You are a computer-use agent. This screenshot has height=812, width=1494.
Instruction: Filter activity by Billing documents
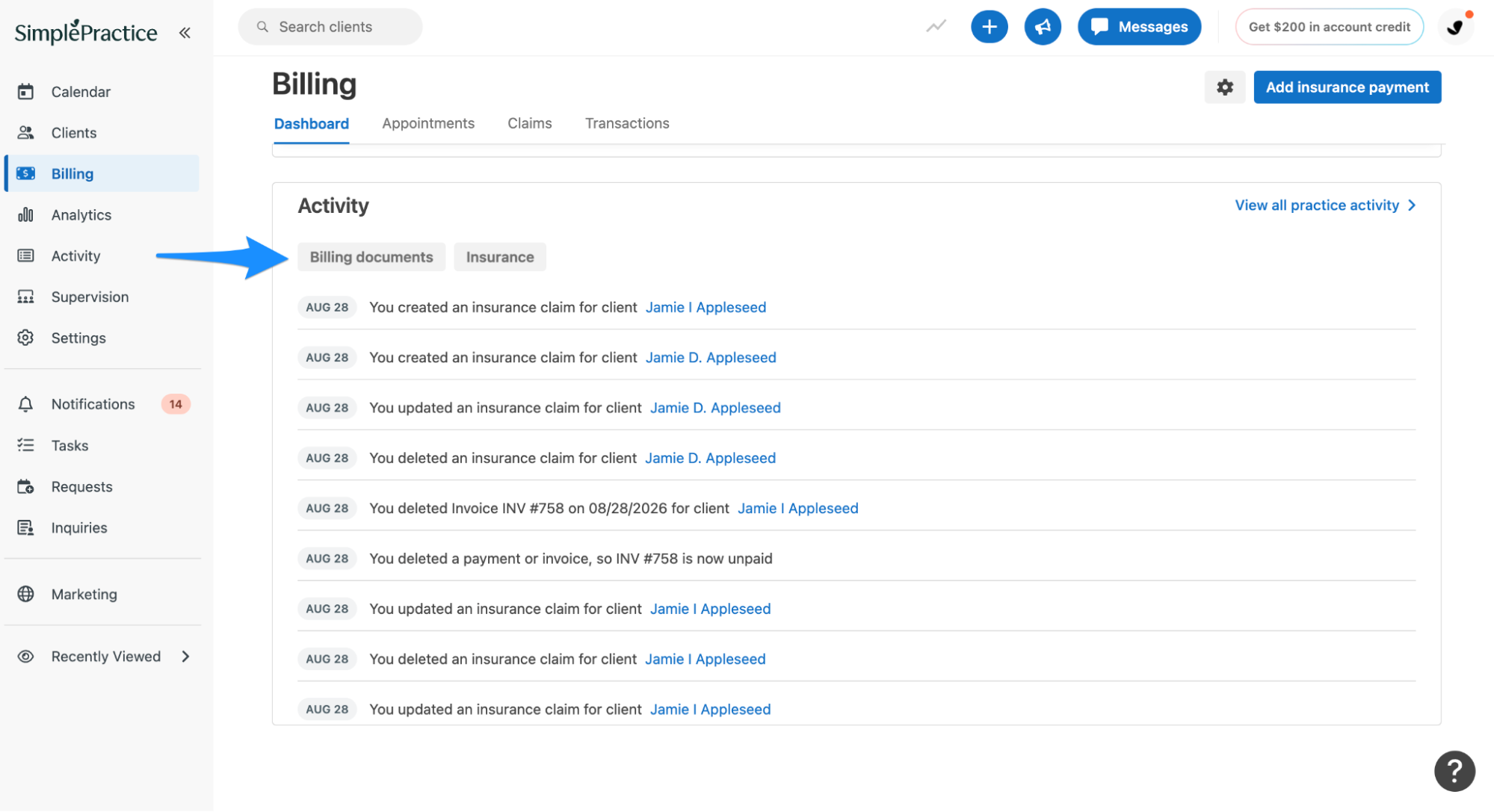(371, 257)
